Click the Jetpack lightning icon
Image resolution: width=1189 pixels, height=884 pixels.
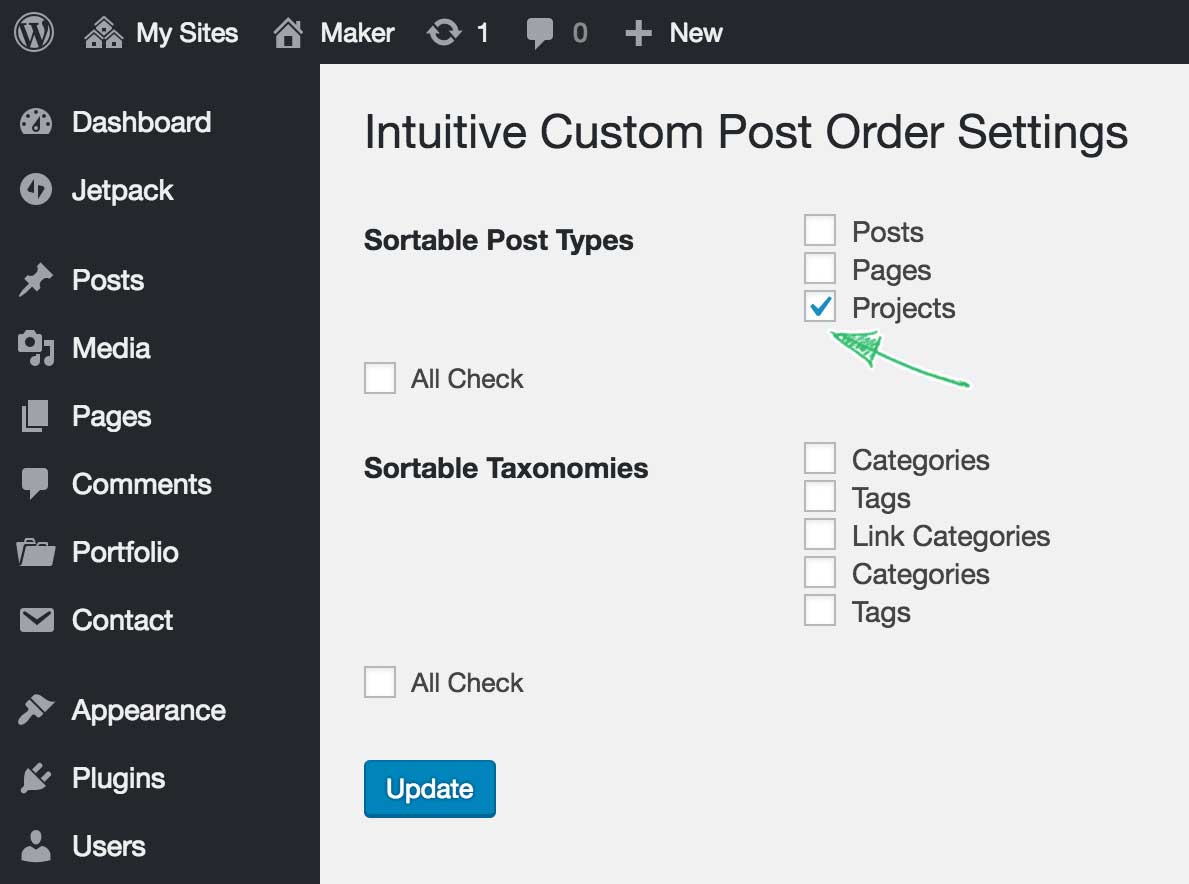[x=36, y=190]
